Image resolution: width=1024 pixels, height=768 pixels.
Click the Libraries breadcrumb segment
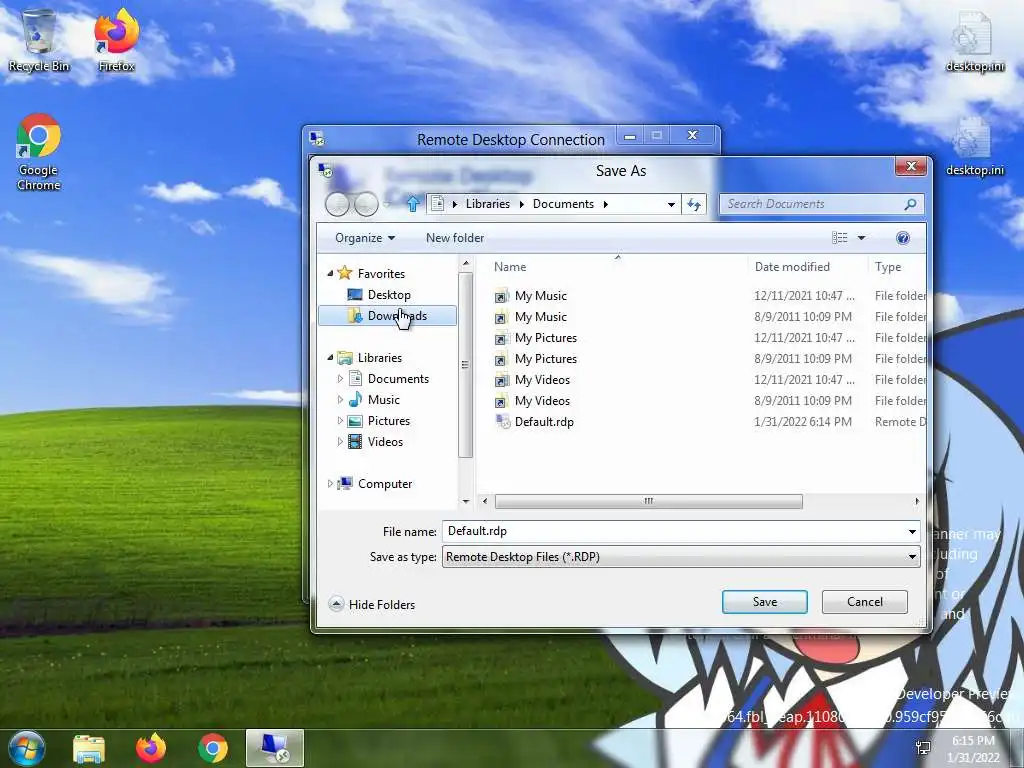488,204
